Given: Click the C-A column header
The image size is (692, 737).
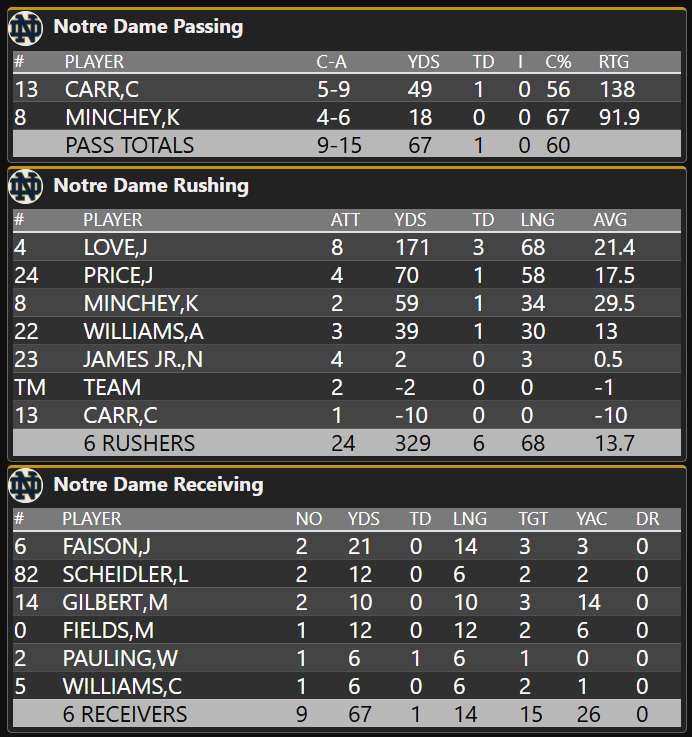Looking at the screenshot, I should click(x=331, y=62).
